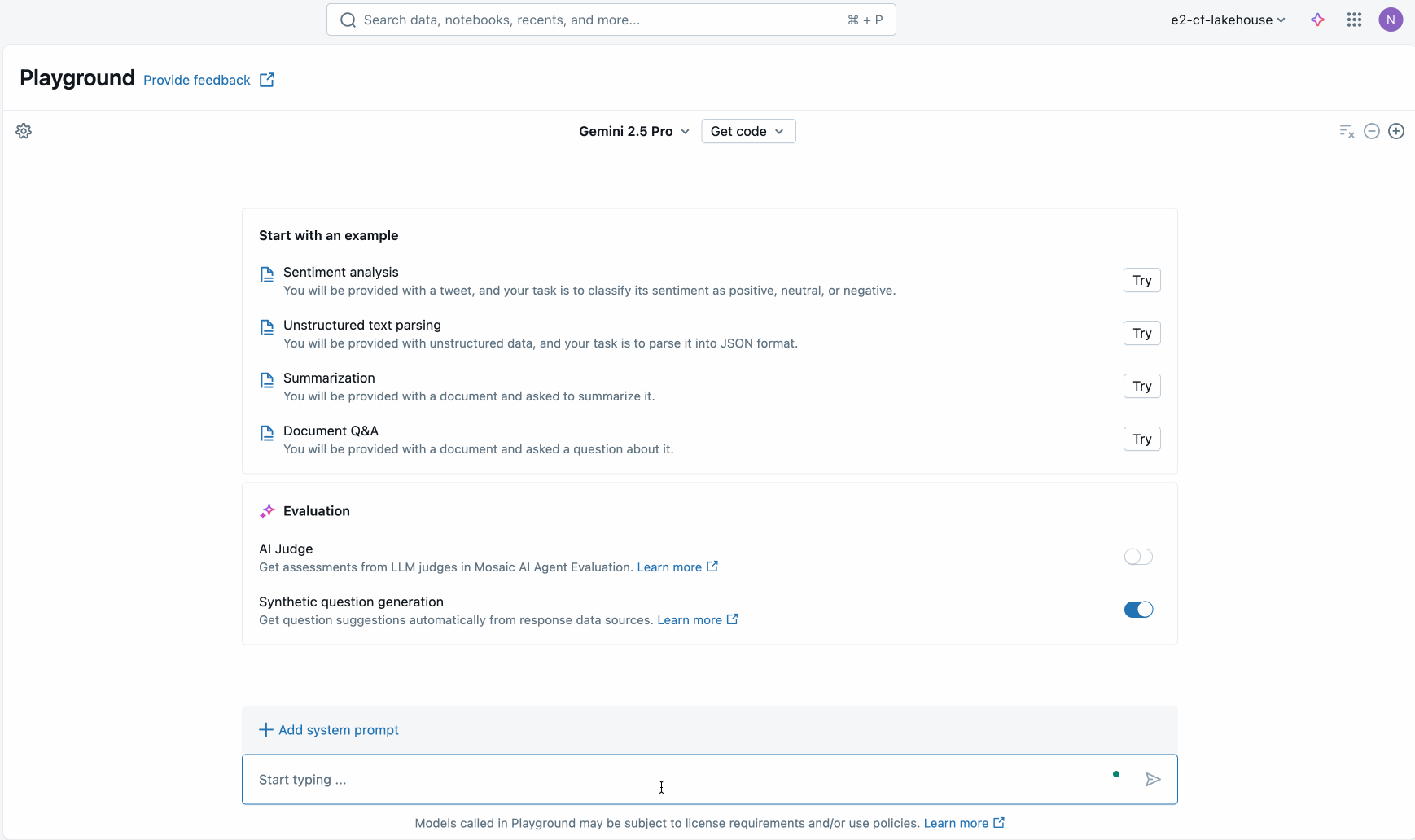Click the send message arrow icon
Screen dimensions: 1415x840
click(x=1153, y=780)
